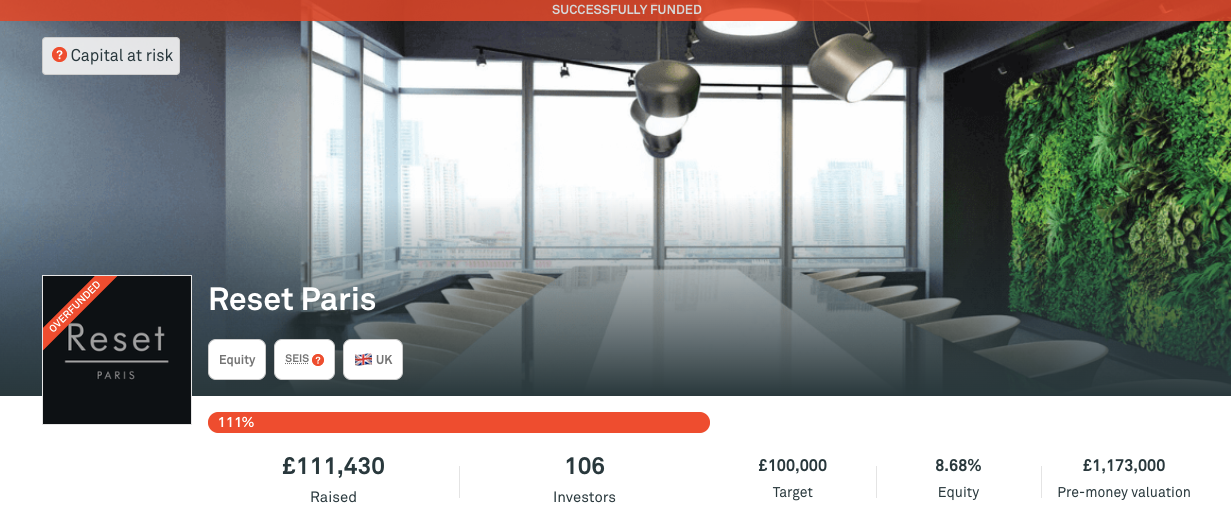The width and height of the screenshot is (1231, 518).
Task: Click the SEIS question mark icon
Action: [x=318, y=360]
